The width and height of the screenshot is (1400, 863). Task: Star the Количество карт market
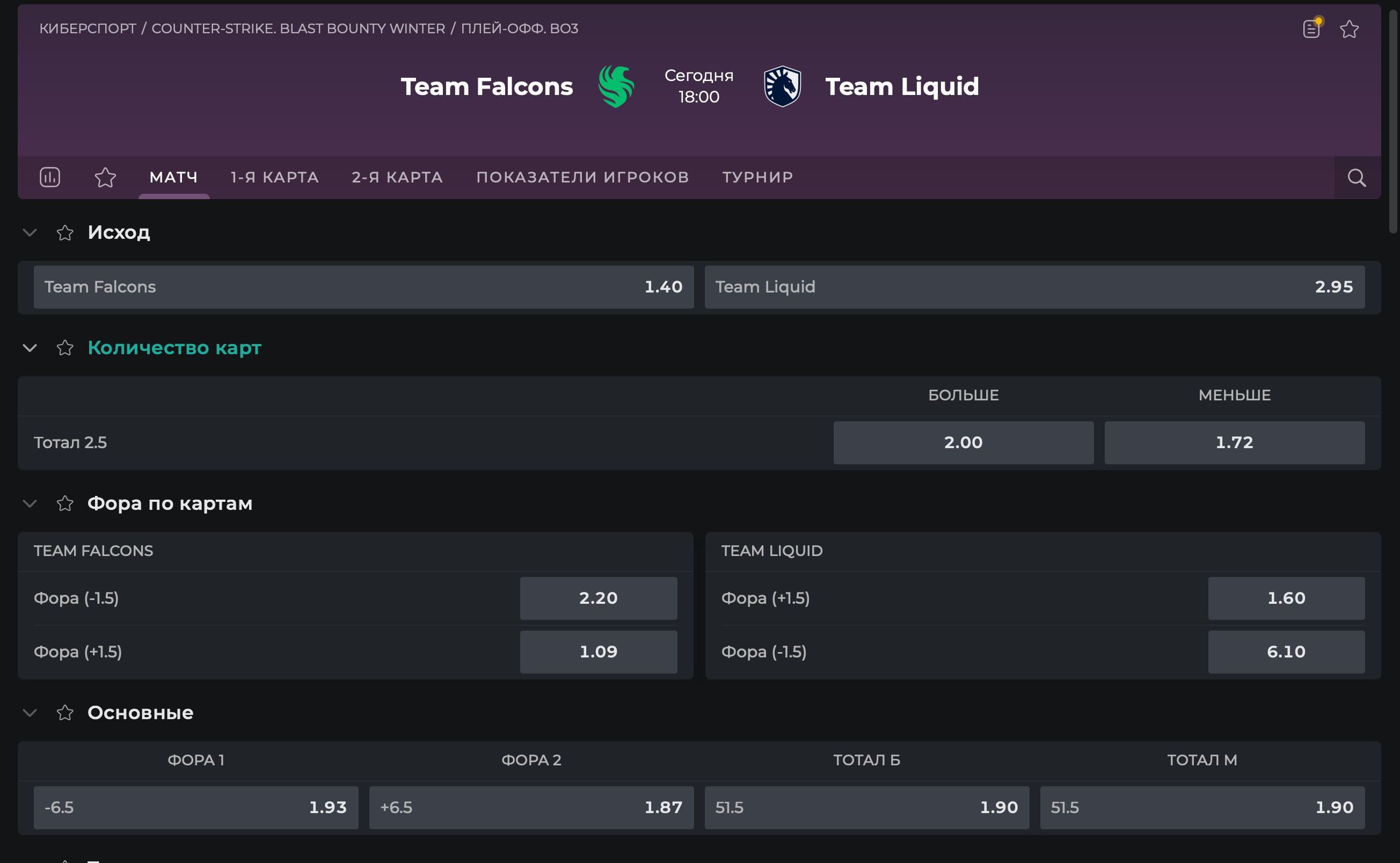pos(65,348)
